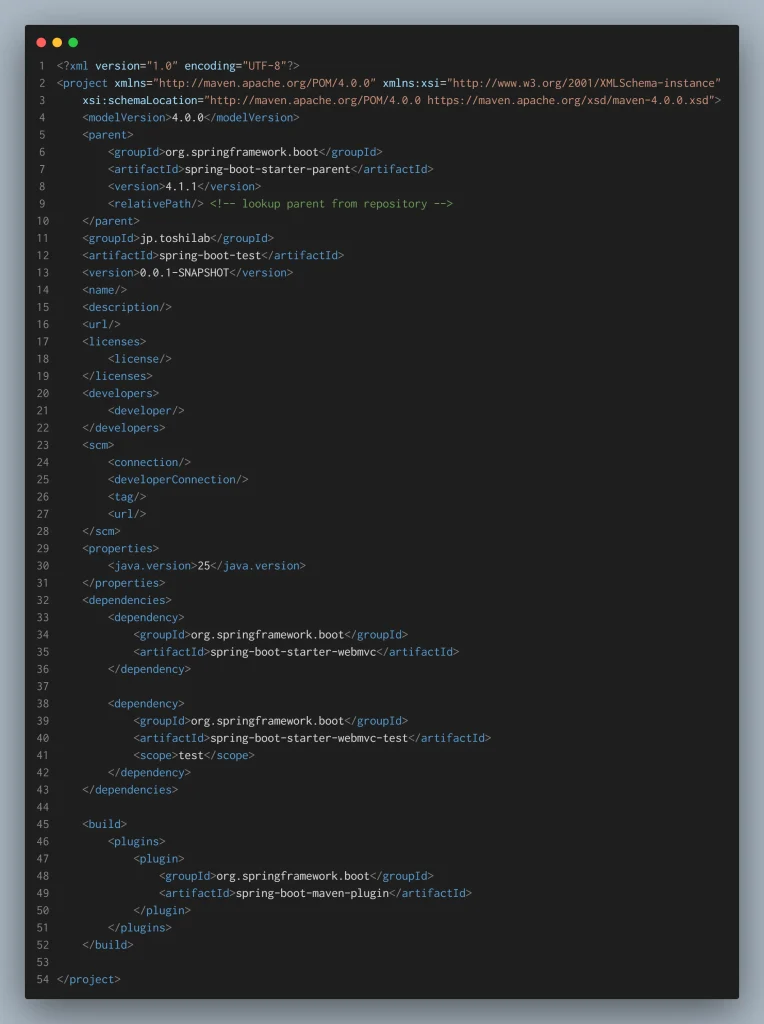Image resolution: width=764 pixels, height=1024 pixels.
Task: Click line number 44
Action: (42, 807)
